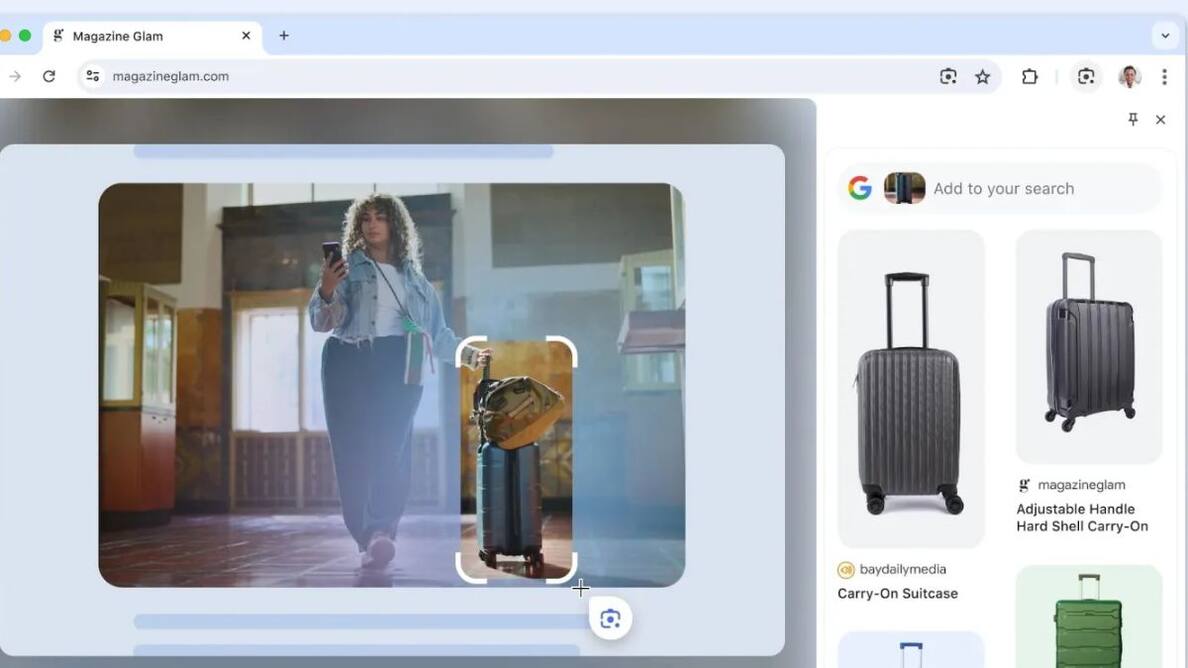Click the floating Lens search button on page
The width and height of the screenshot is (1188, 668).
pos(610,619)
